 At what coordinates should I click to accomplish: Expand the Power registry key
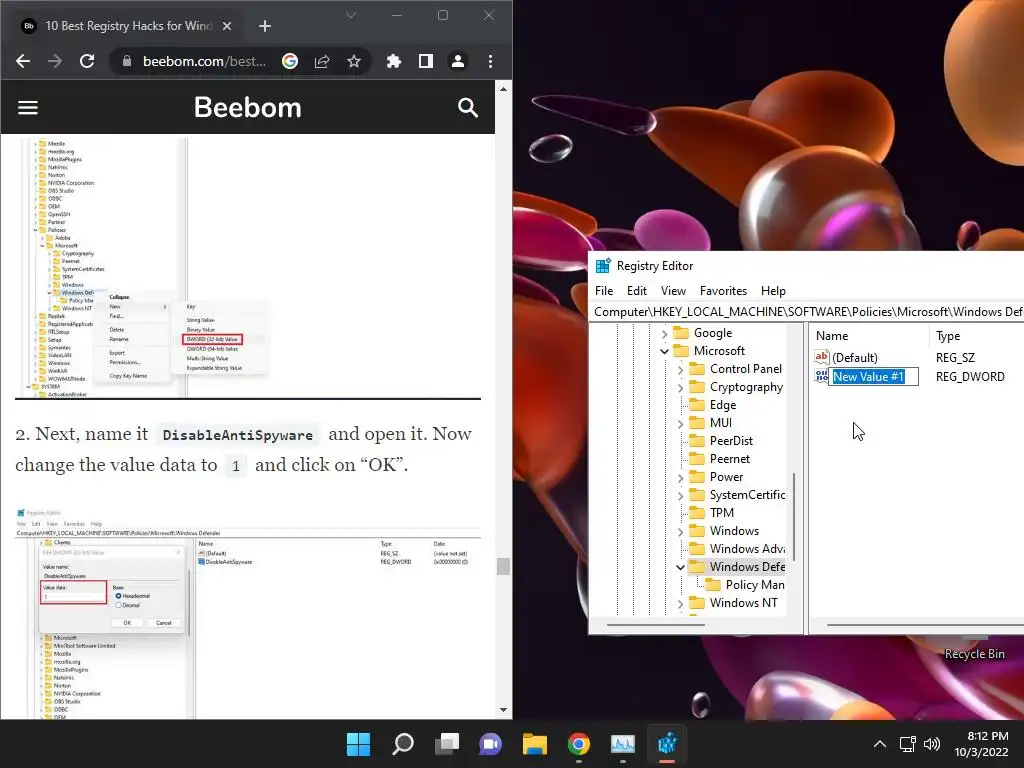tap(680, 478)
